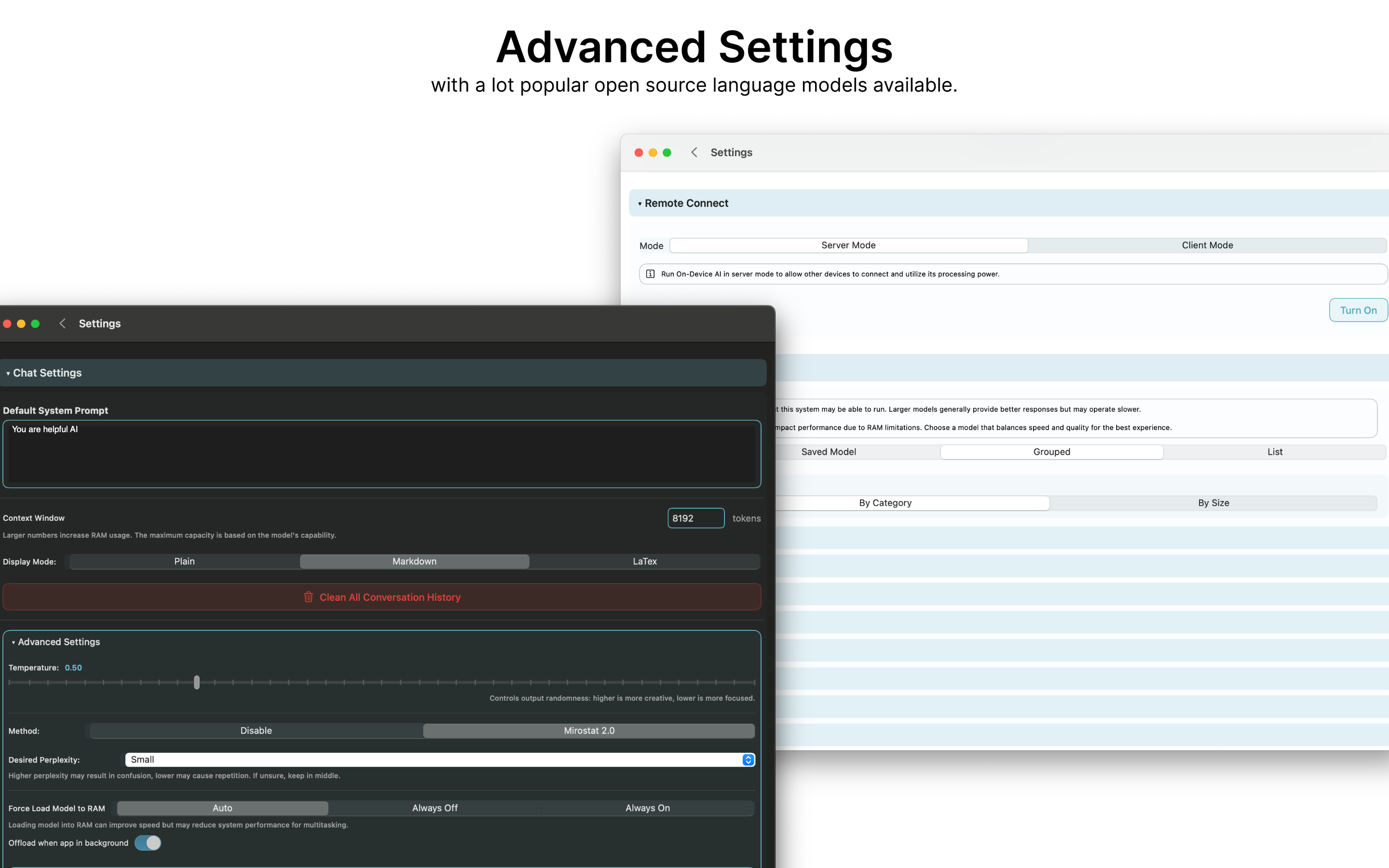This screenshot has width=1389, height=868.
Task: Select the Grouped model view
Action: (x=1051, y=452)
